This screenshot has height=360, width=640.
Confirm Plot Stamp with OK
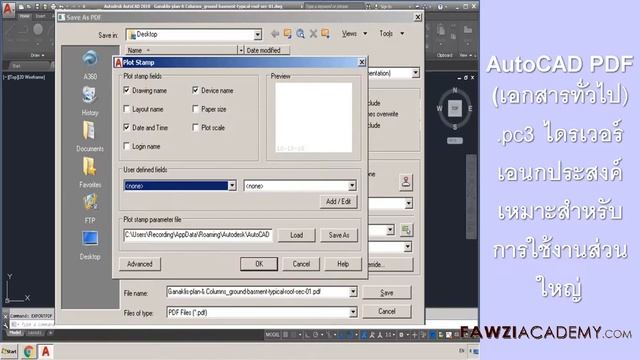click(259, 264)
